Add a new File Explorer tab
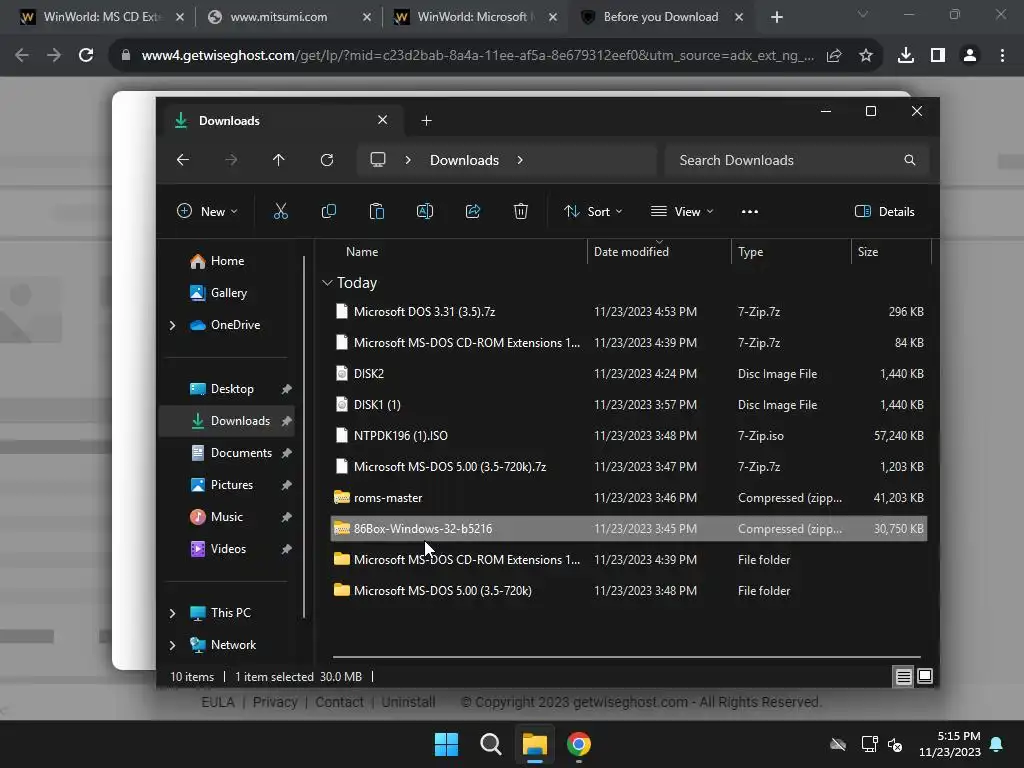Image resolution: width=1024 pixels, height=768 pixels. pyautogui.click(x=426, y=121)
